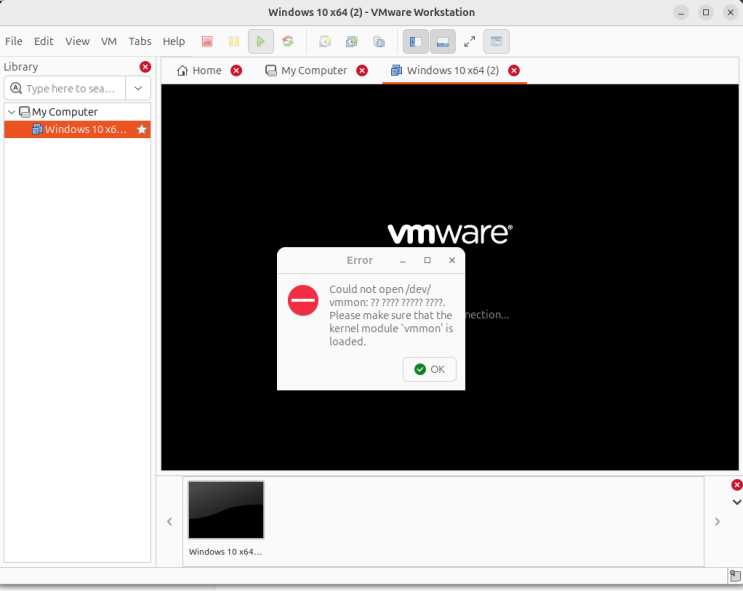
Task: Close the thumbnail bar with red X
Action: (737, 485)
